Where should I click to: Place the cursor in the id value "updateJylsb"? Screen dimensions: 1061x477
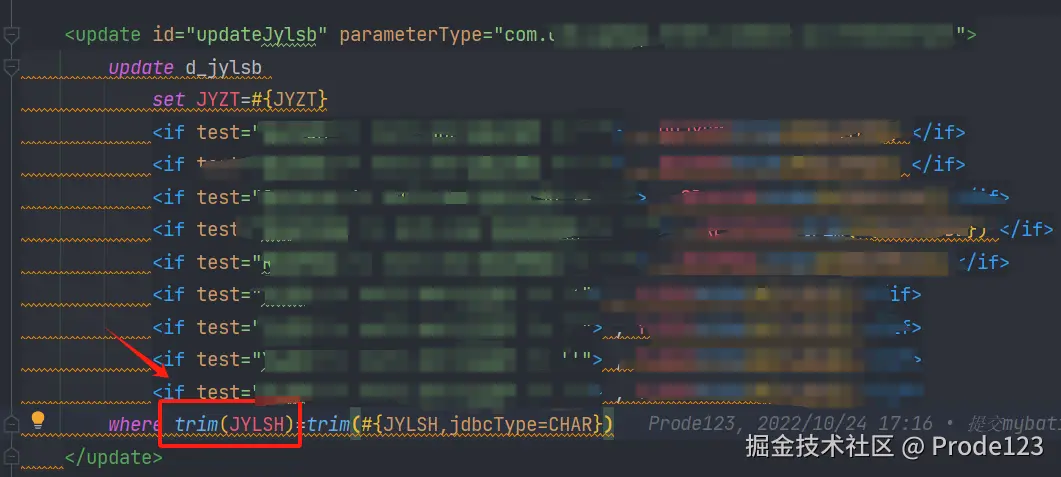pyautogui.click(x=256, y=35)
